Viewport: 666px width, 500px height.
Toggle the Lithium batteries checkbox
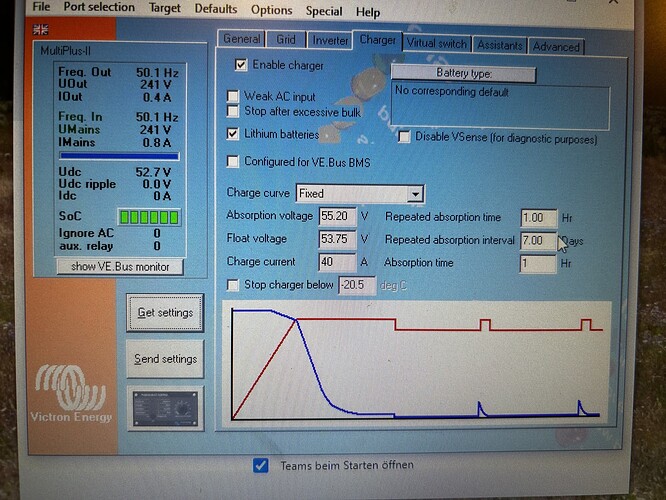click(x=233, y=134)
